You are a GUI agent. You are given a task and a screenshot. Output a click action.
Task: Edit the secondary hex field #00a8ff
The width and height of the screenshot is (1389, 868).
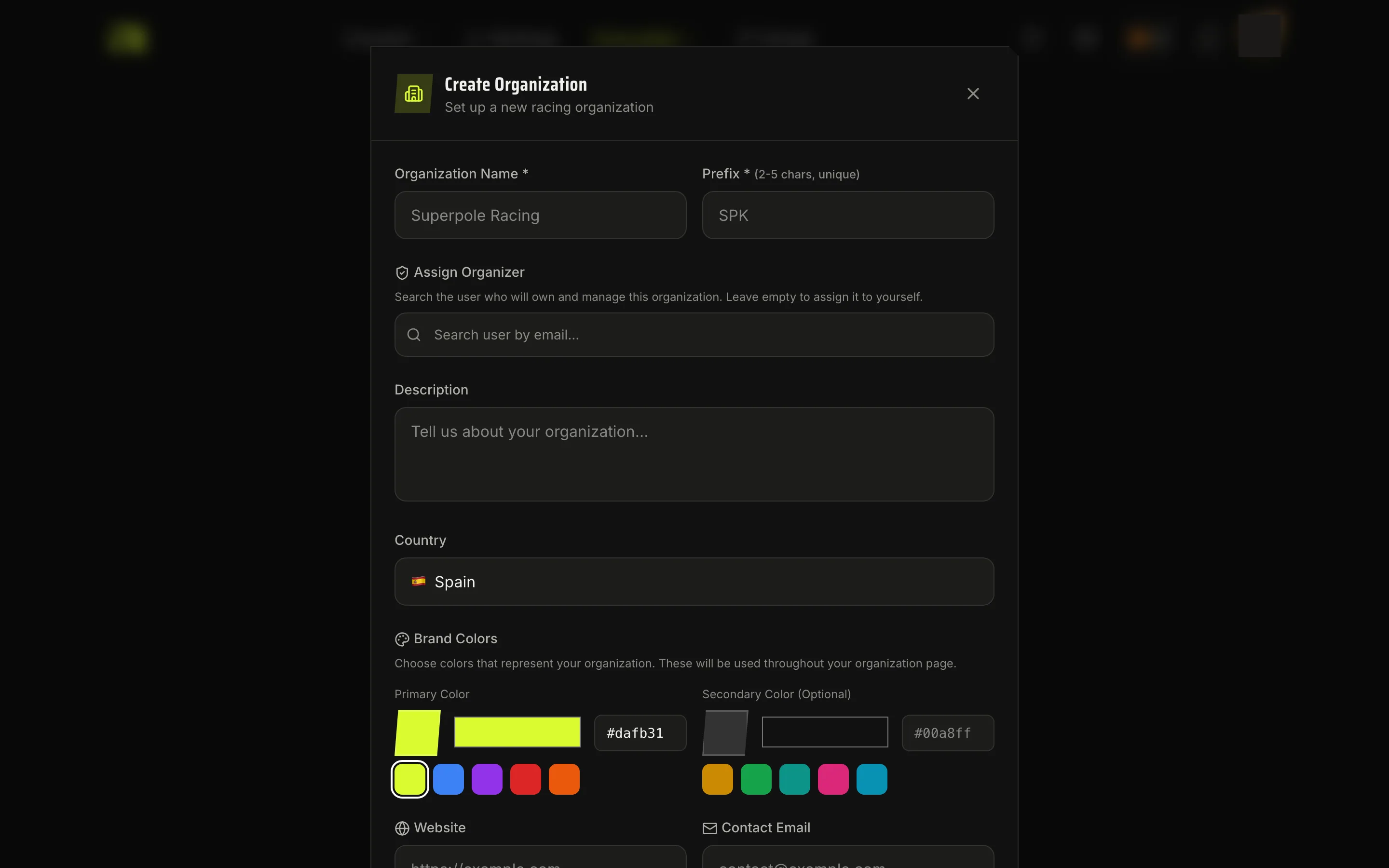click(x=948, y=733)
